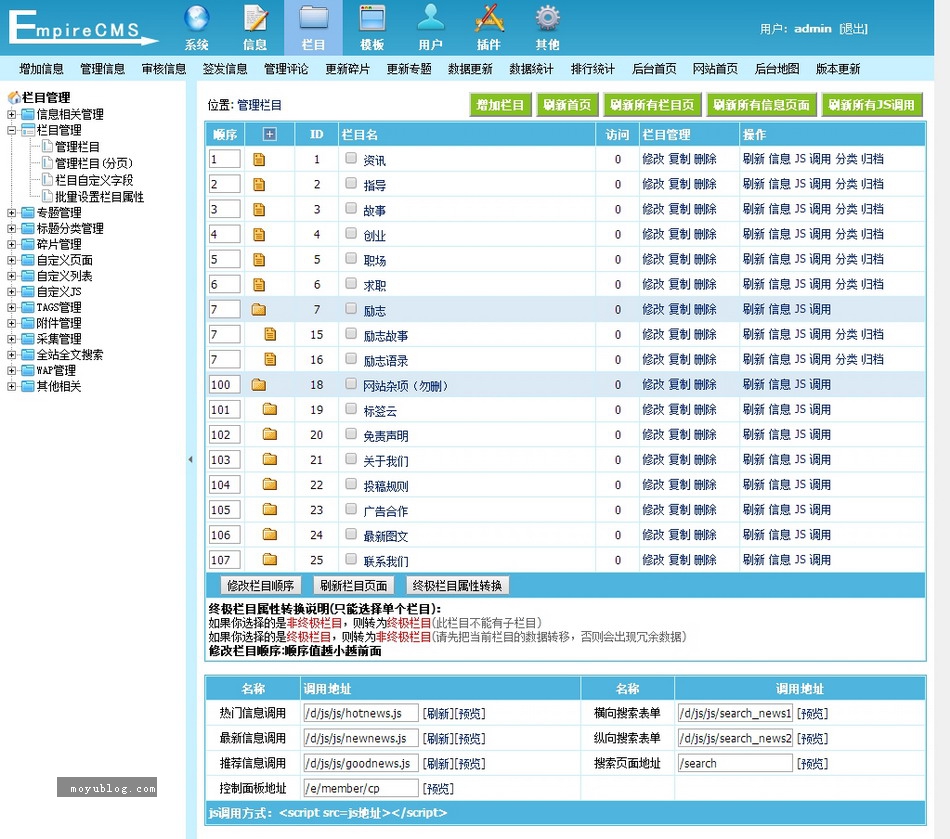Check the box for 指导 column
The width and height of the screenshot is (950, 839).
[x=351, y=183]
